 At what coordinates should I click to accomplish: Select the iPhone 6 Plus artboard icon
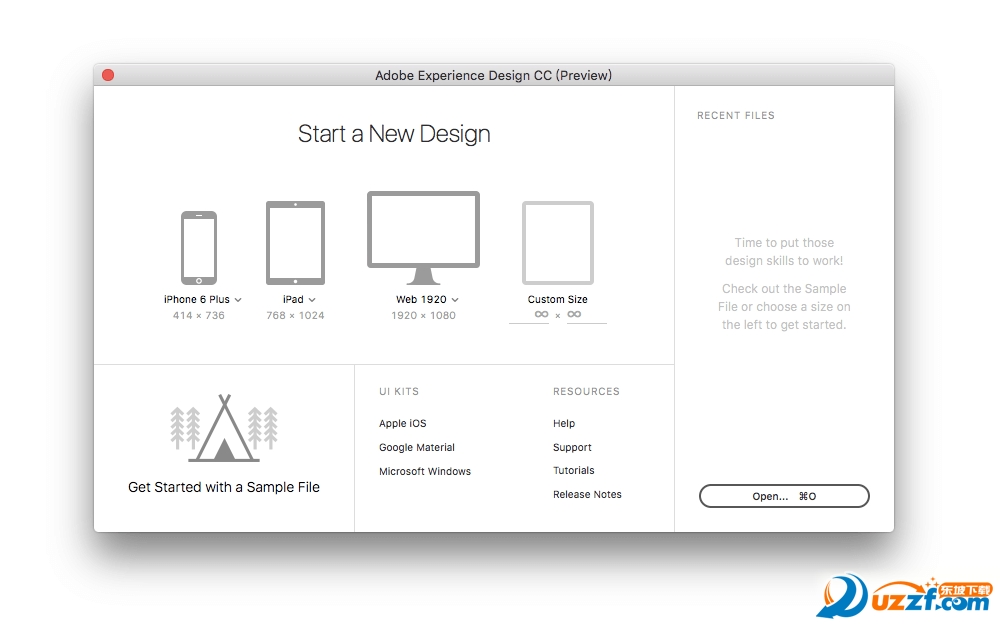click(199, 248)
